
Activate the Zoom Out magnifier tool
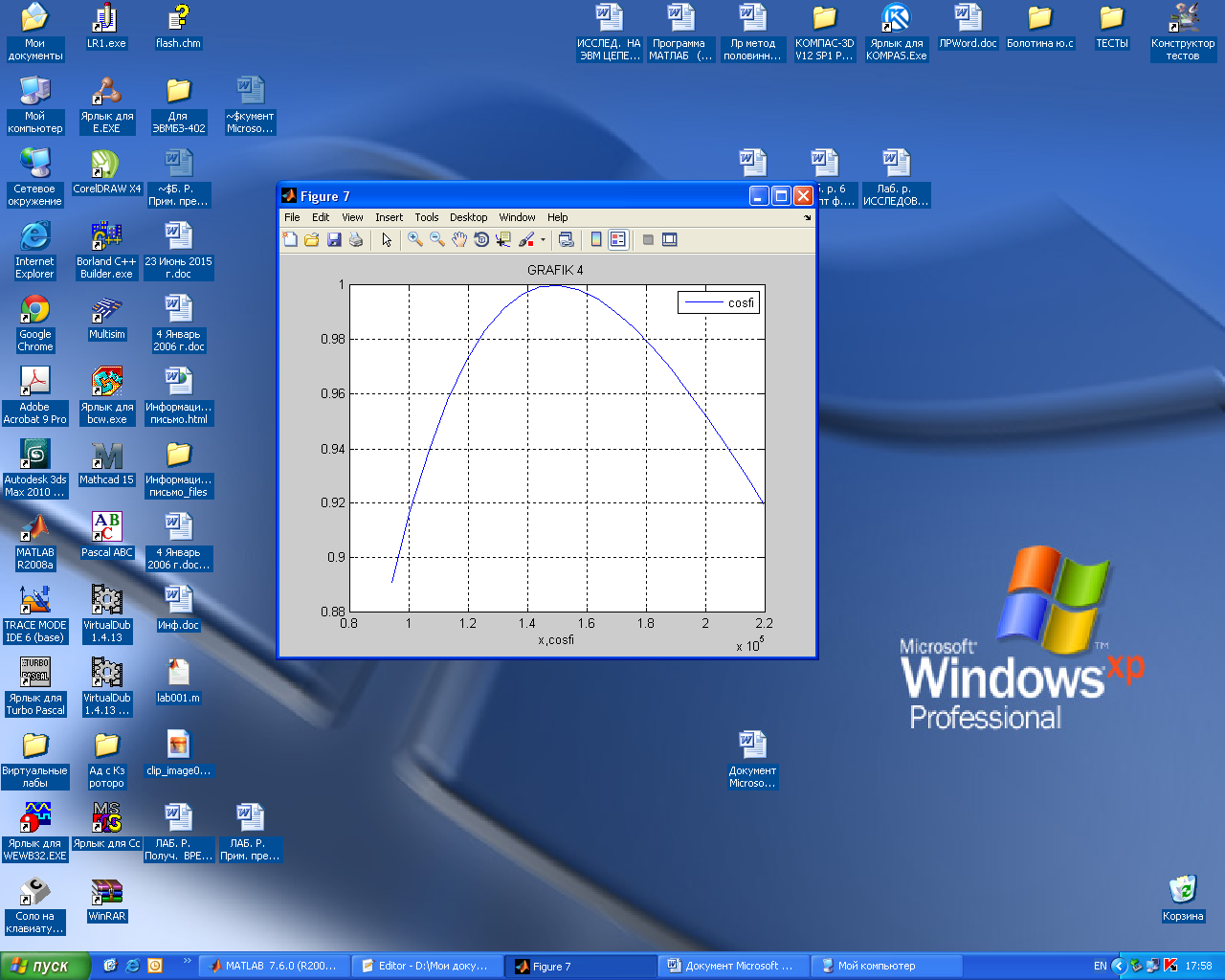[437, 239]
